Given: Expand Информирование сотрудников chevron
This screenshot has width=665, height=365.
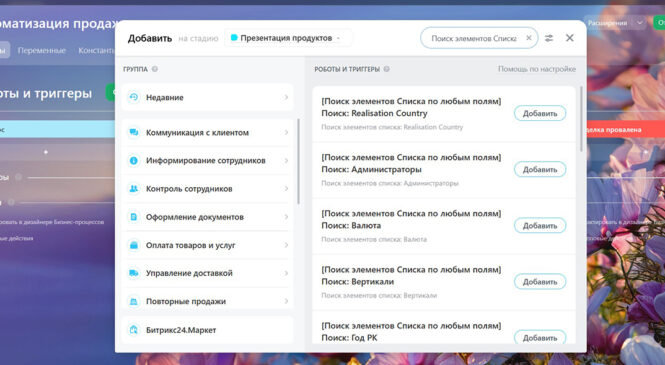Looking at the screenshot, I should click(x=286, y=161).
